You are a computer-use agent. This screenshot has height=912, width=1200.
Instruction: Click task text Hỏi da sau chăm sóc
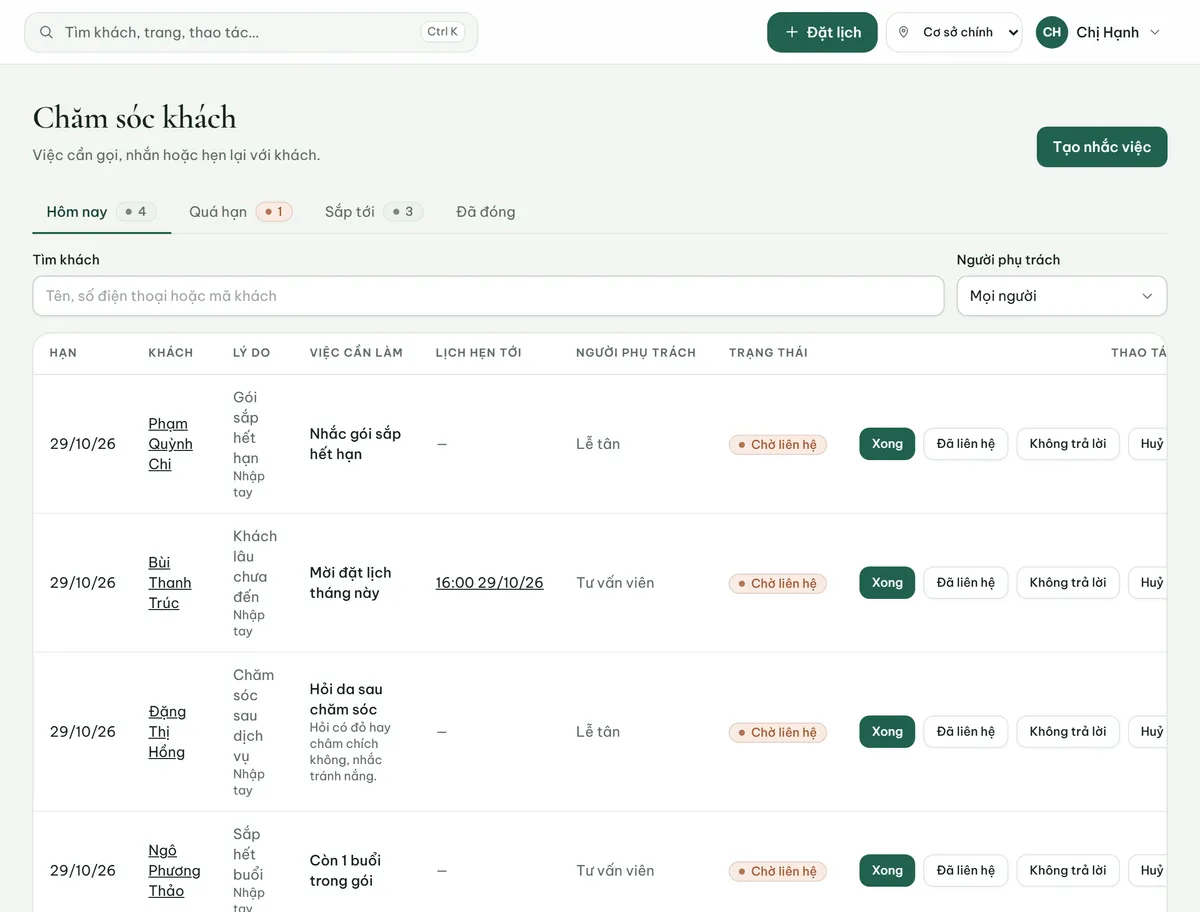point(346,699)
